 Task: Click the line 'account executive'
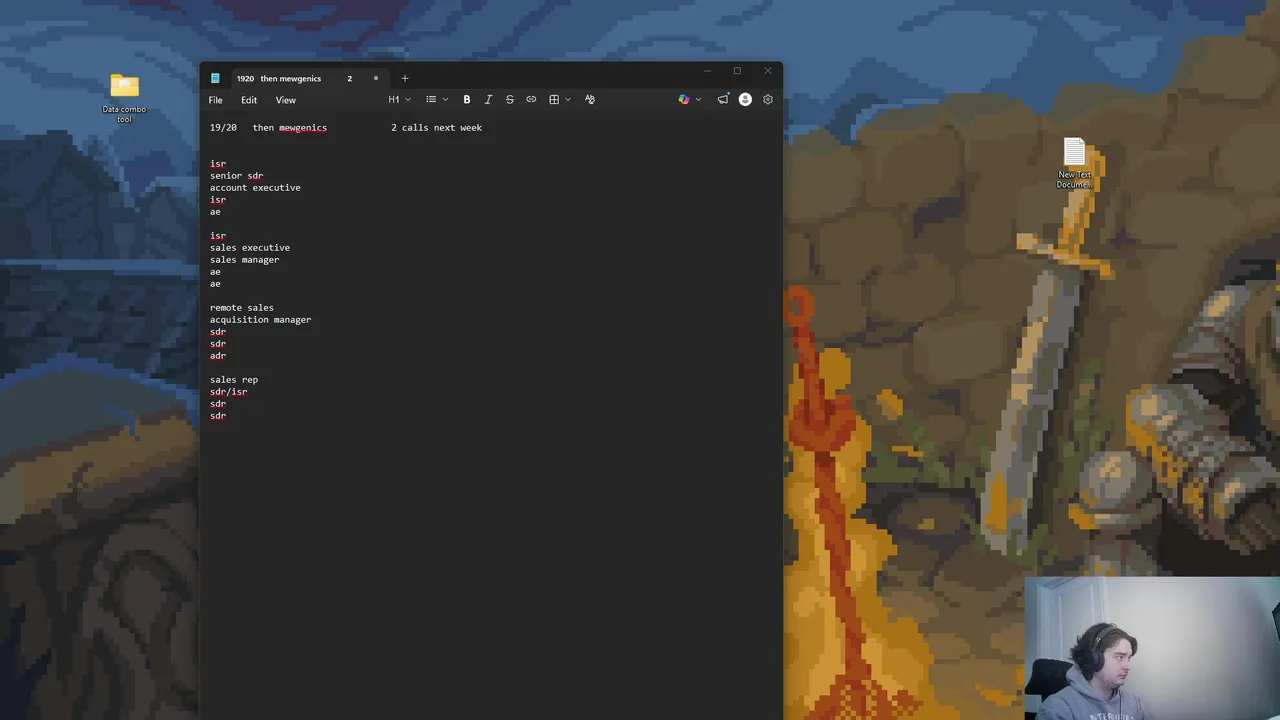click(x=255, y=188)
